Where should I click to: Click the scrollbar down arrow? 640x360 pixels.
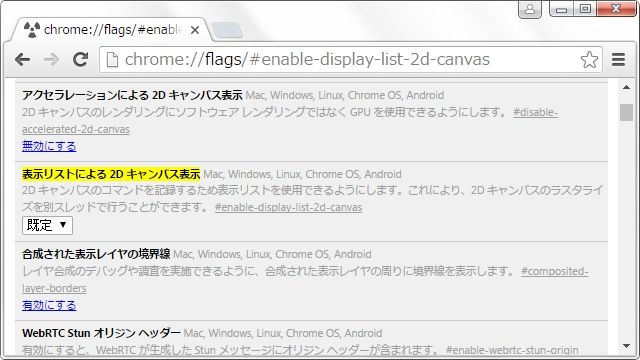point(626,347)
